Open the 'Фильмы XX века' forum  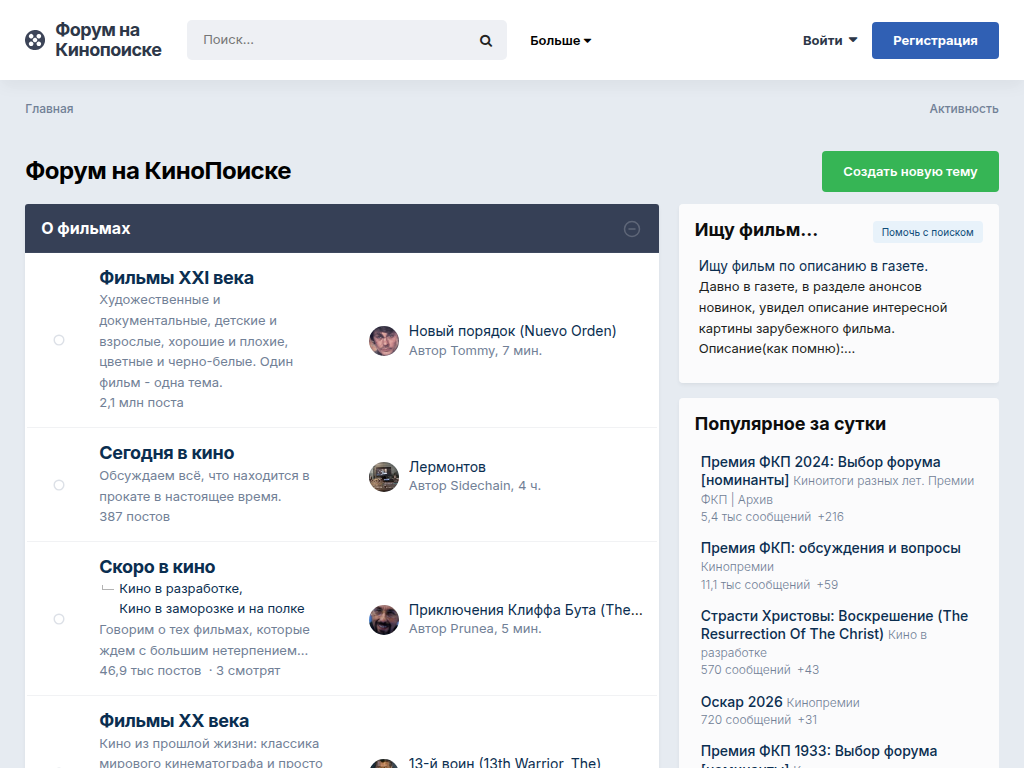(x=174, y=721)
